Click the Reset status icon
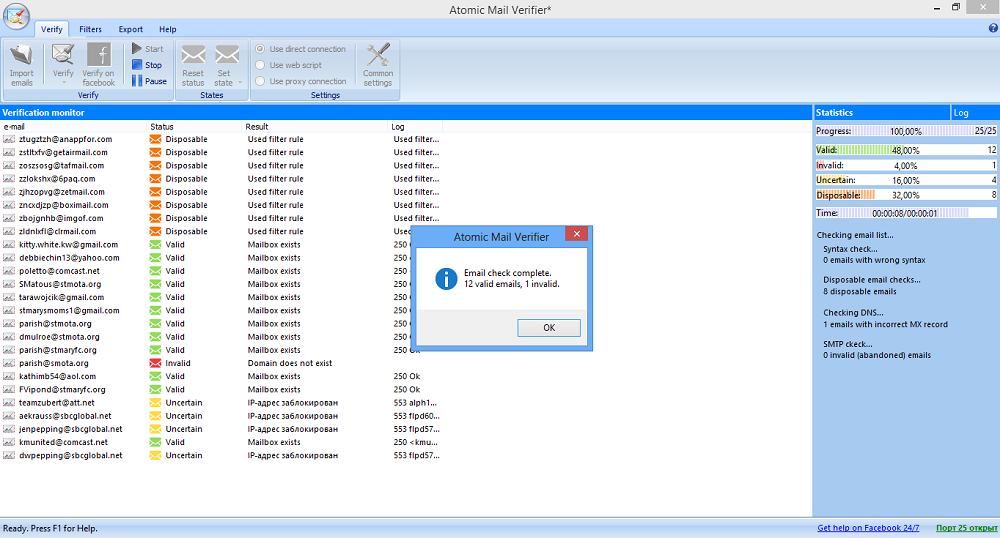The width and height of the screenshot is (1000, 538). tap(193, 55)
